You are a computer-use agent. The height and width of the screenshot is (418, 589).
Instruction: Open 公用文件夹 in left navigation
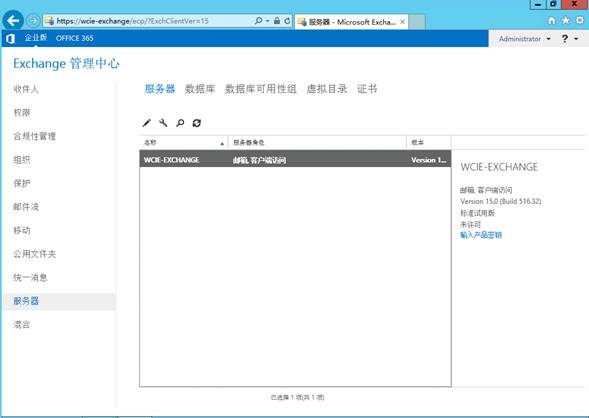[35, 254]
